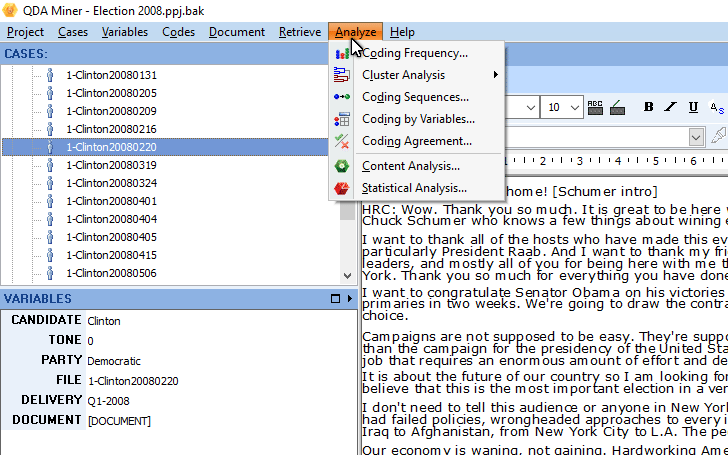Select case 1-Clinton20080216
728x455 pixels.
point(111,130)
